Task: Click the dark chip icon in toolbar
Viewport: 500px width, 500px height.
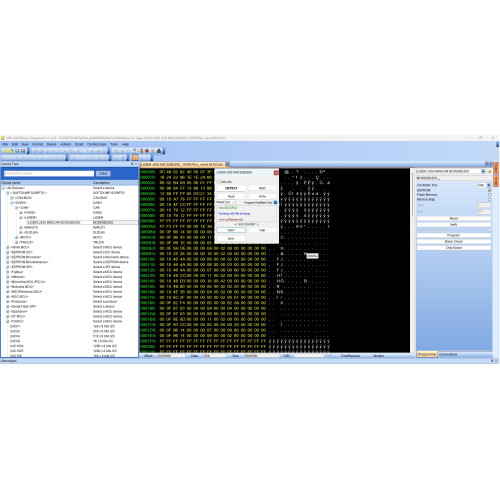Action: [159, 151]
